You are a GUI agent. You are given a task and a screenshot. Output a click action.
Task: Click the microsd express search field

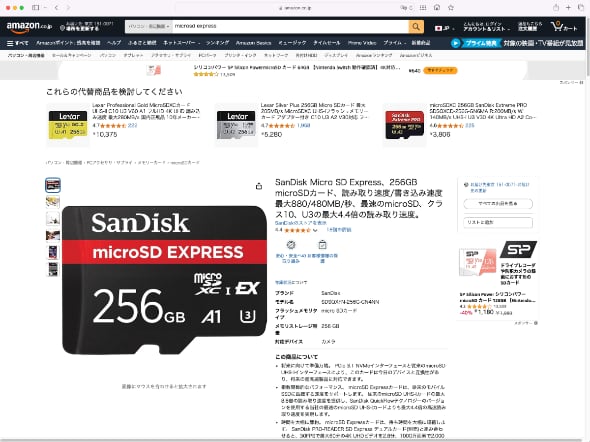coord(290,26)
